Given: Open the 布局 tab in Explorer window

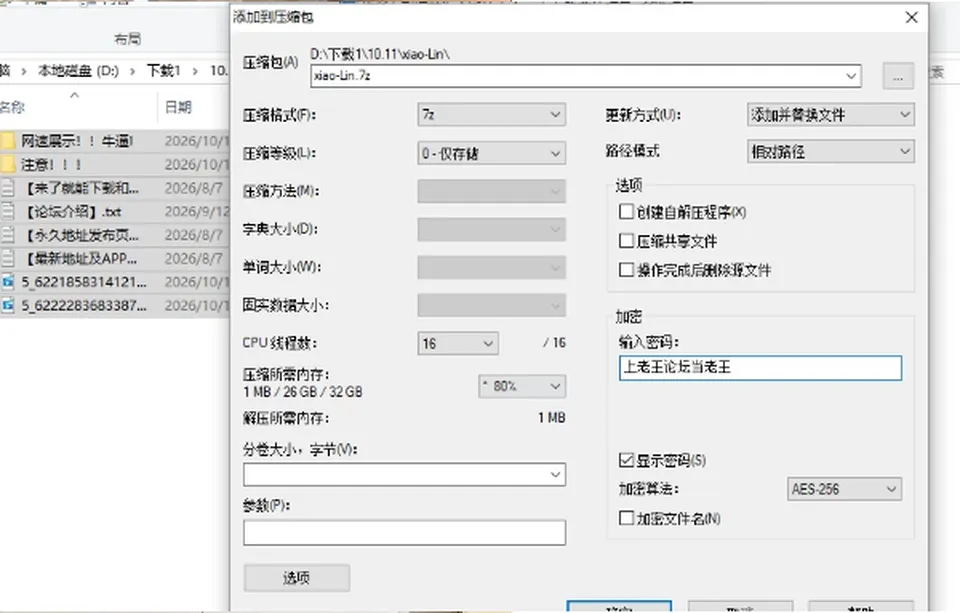Looking at the screenshot, I should tap(127, 39).
